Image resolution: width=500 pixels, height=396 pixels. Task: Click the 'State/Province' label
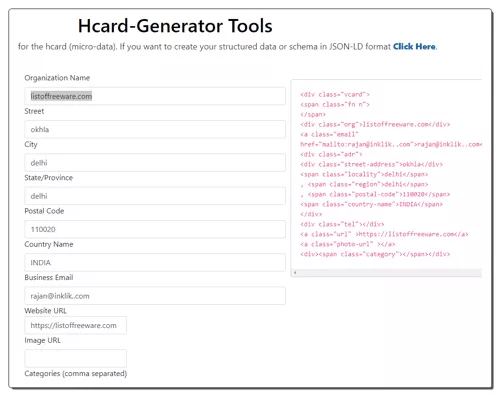48,178
